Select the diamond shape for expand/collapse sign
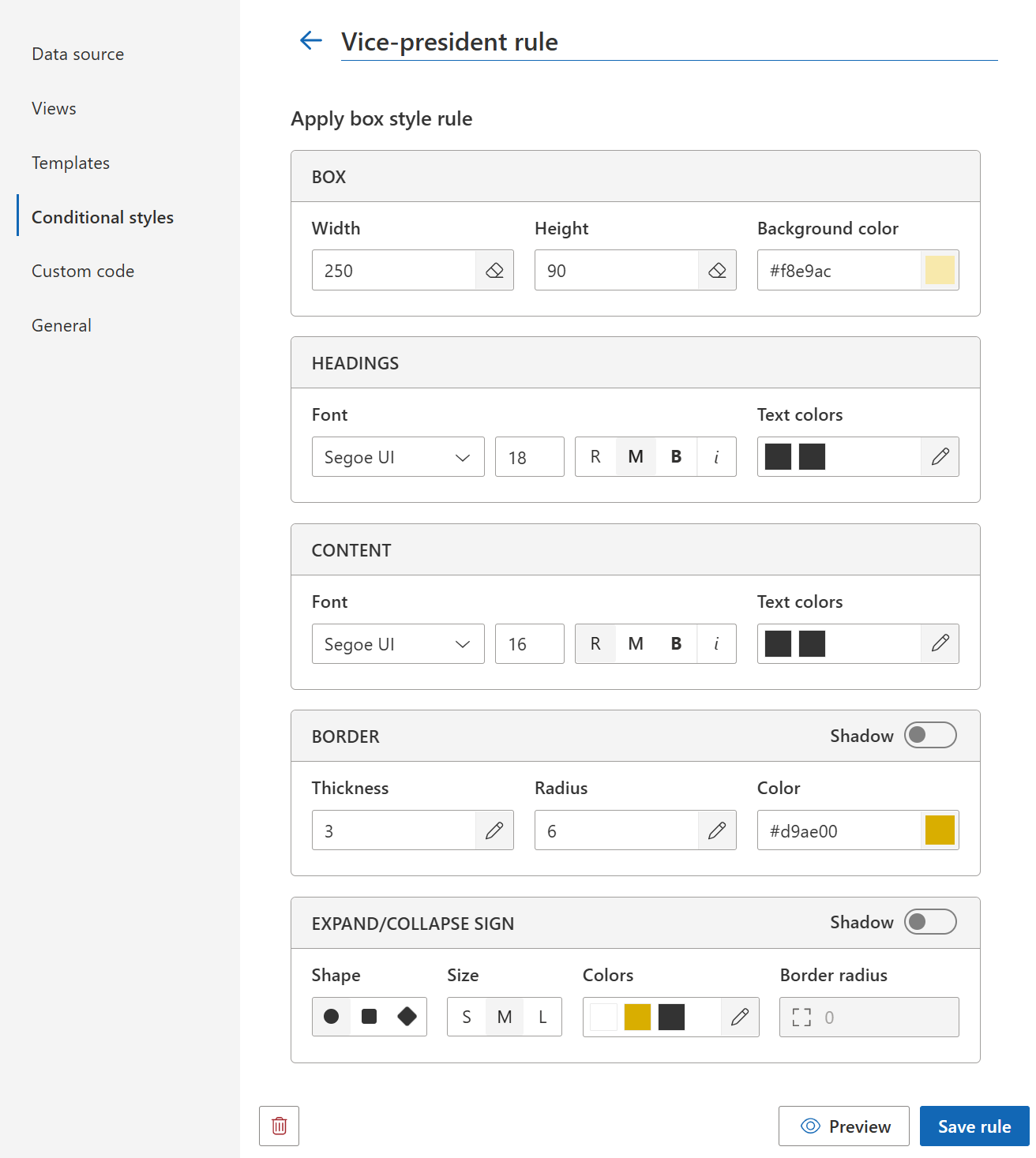Image resolution: width=1036 pixels, height=1158 pixels. [x=407, y=1017]
